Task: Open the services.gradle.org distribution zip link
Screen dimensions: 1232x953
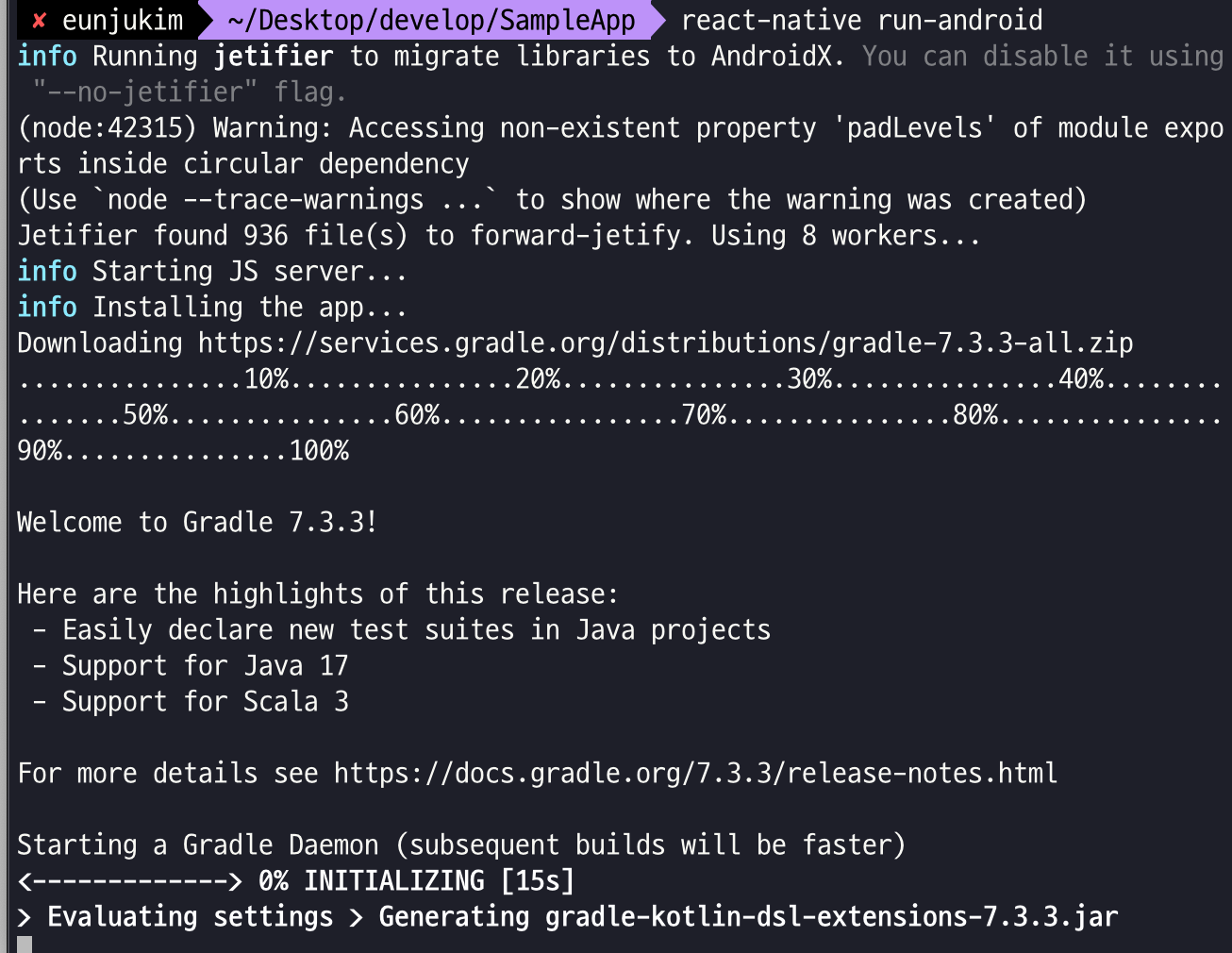Action: pos(665,343)
